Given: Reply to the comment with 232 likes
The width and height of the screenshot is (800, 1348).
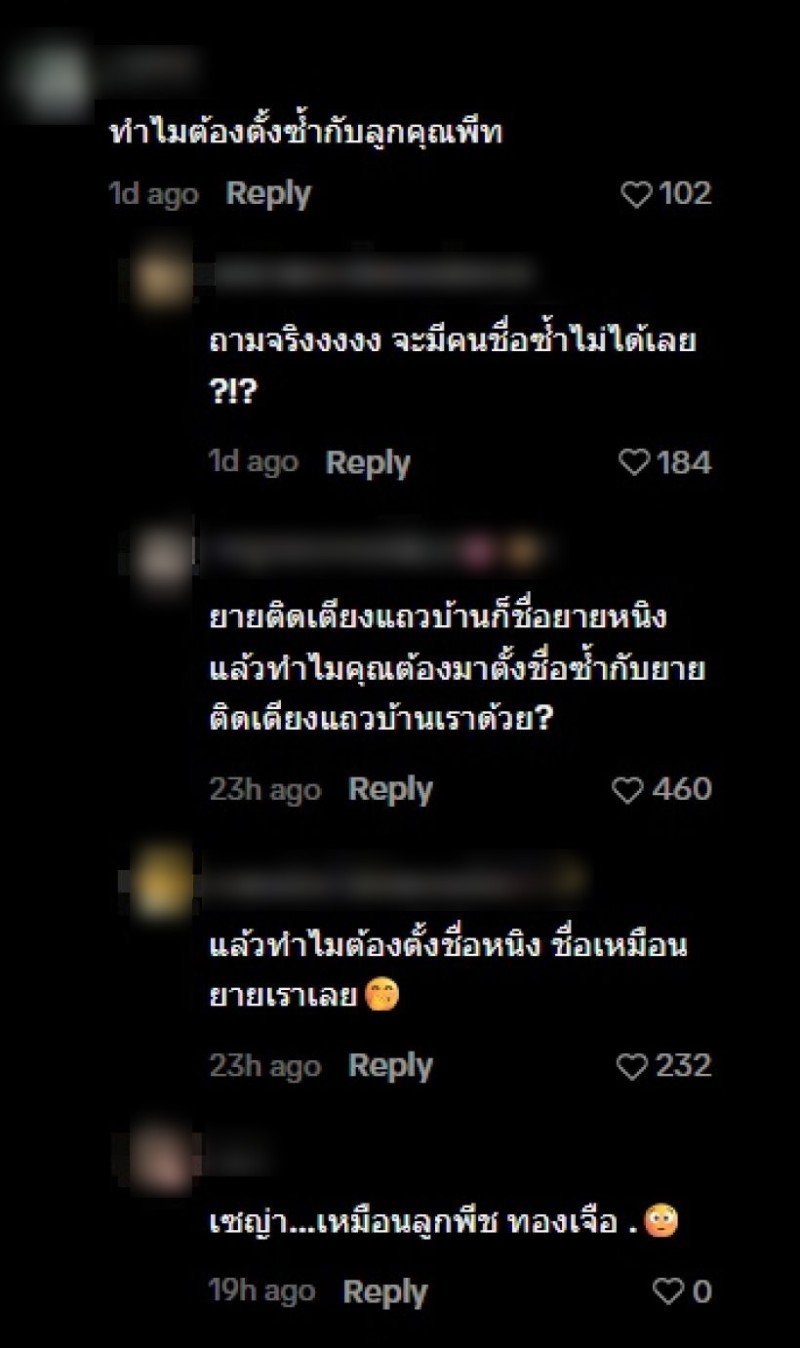Looking at the screenshot, I should pyautogui.click(x=390, y=1066).
